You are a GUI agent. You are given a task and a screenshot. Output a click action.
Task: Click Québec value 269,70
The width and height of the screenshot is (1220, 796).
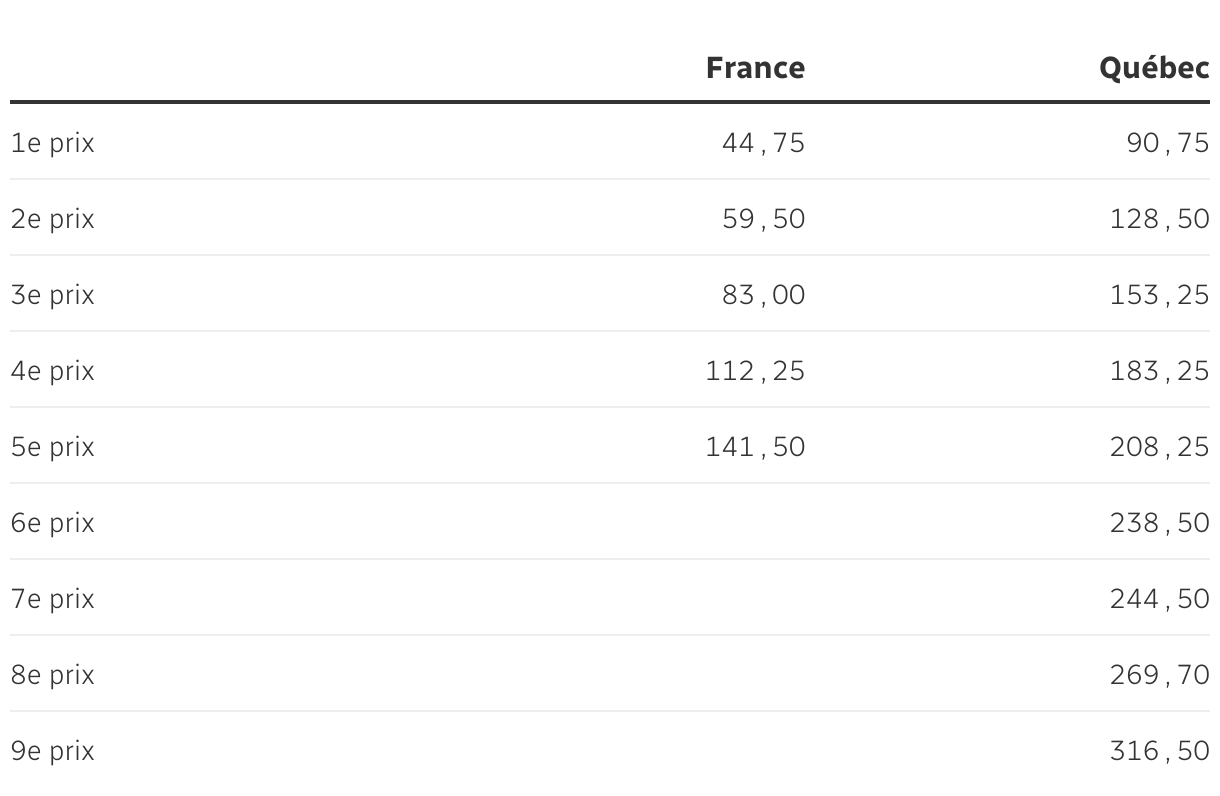pyautogui.click(x=1159, y=675)
